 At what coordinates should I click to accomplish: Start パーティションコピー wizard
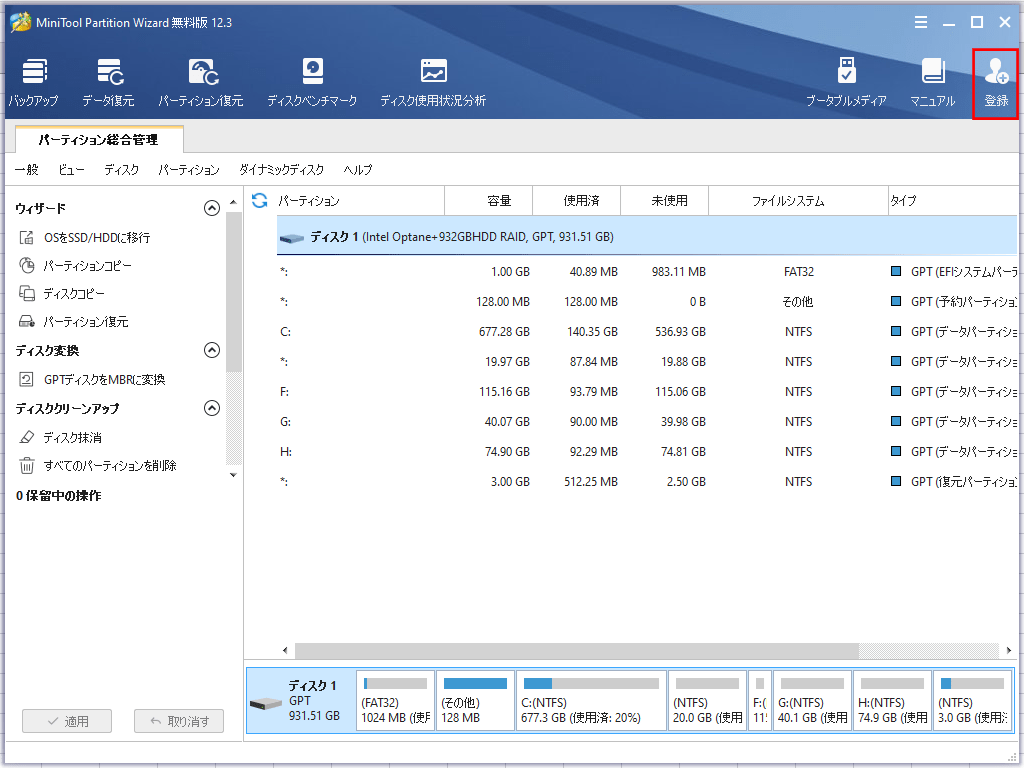(76, 266)
